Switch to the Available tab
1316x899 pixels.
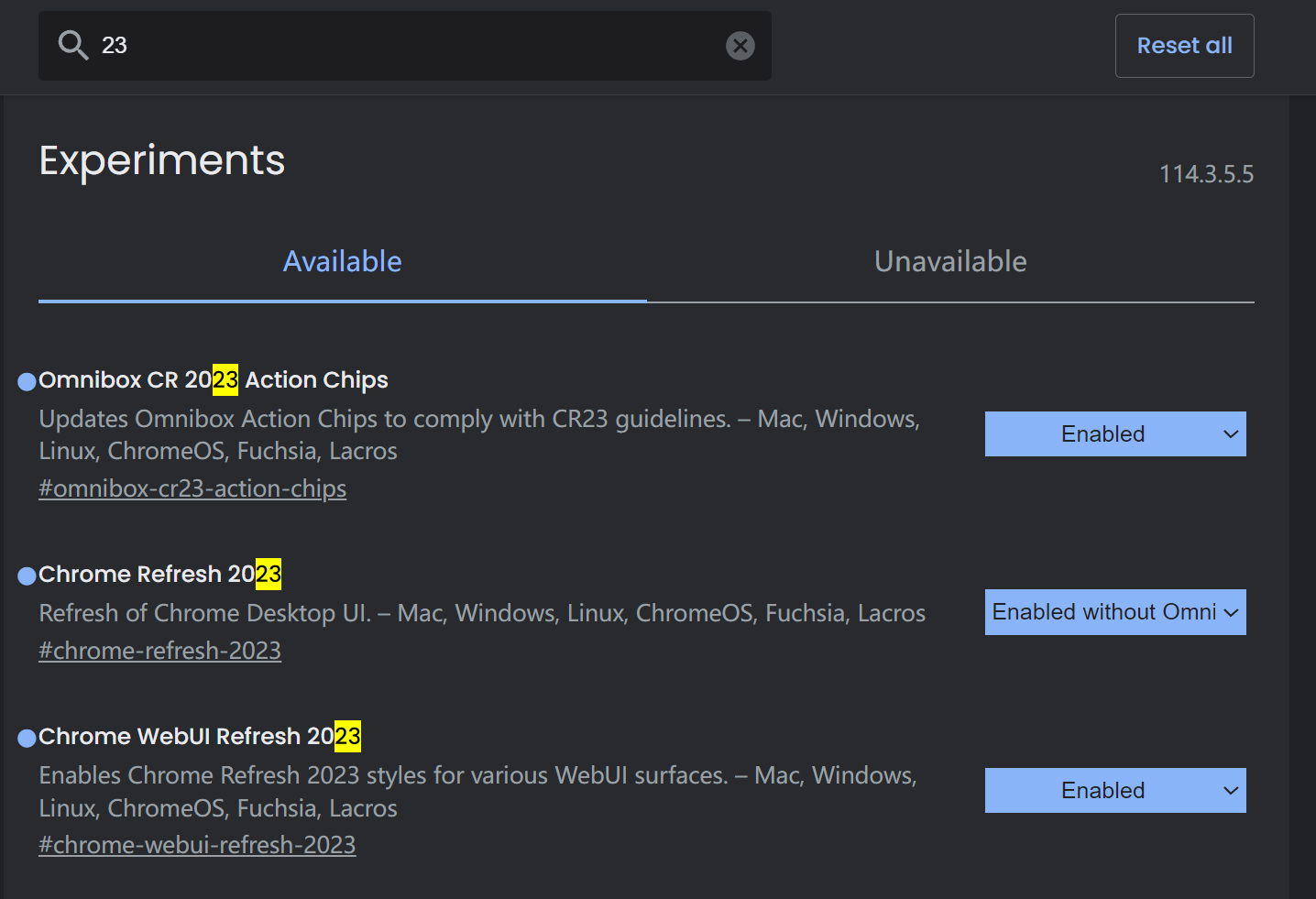click(x=342, y=262)
